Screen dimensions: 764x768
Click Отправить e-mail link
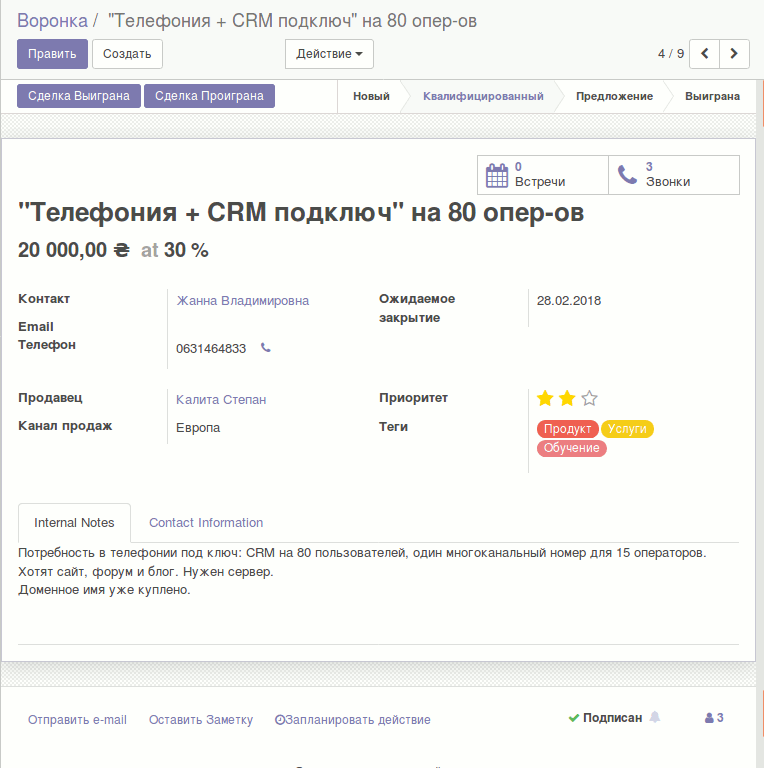[x=77, y=720]
